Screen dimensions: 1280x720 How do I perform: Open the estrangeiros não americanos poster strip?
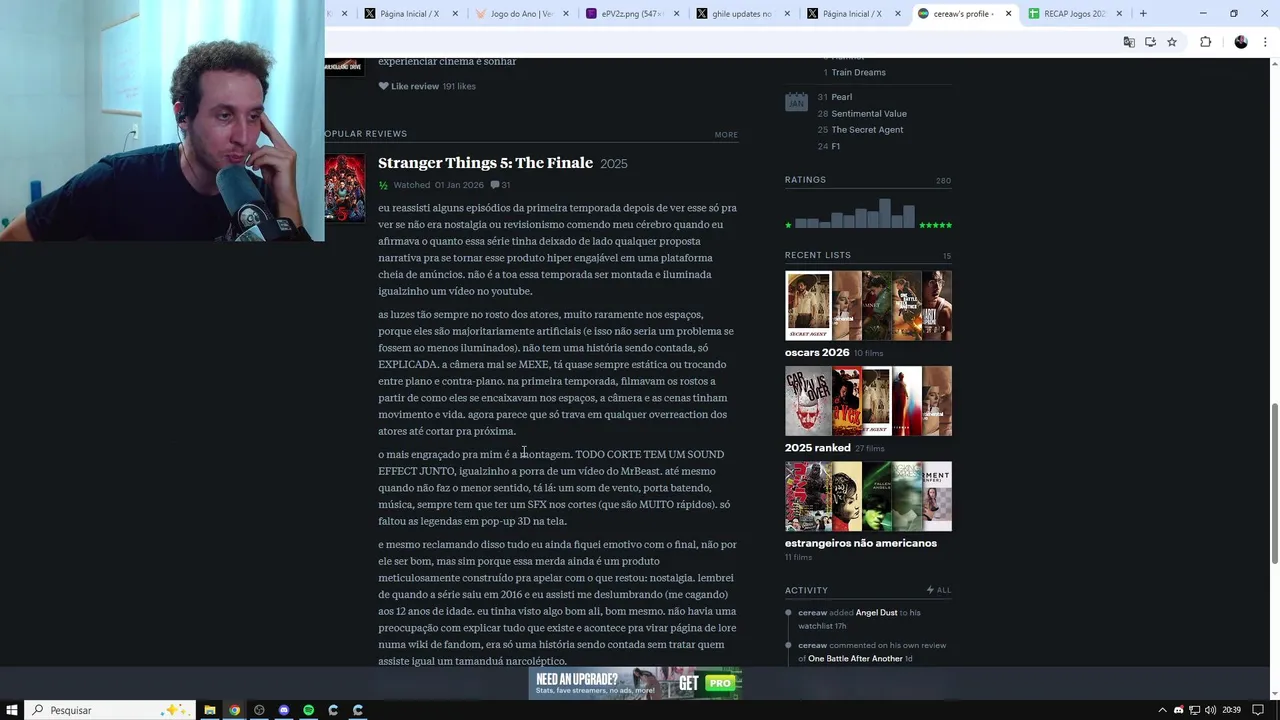tap(868, 496)
